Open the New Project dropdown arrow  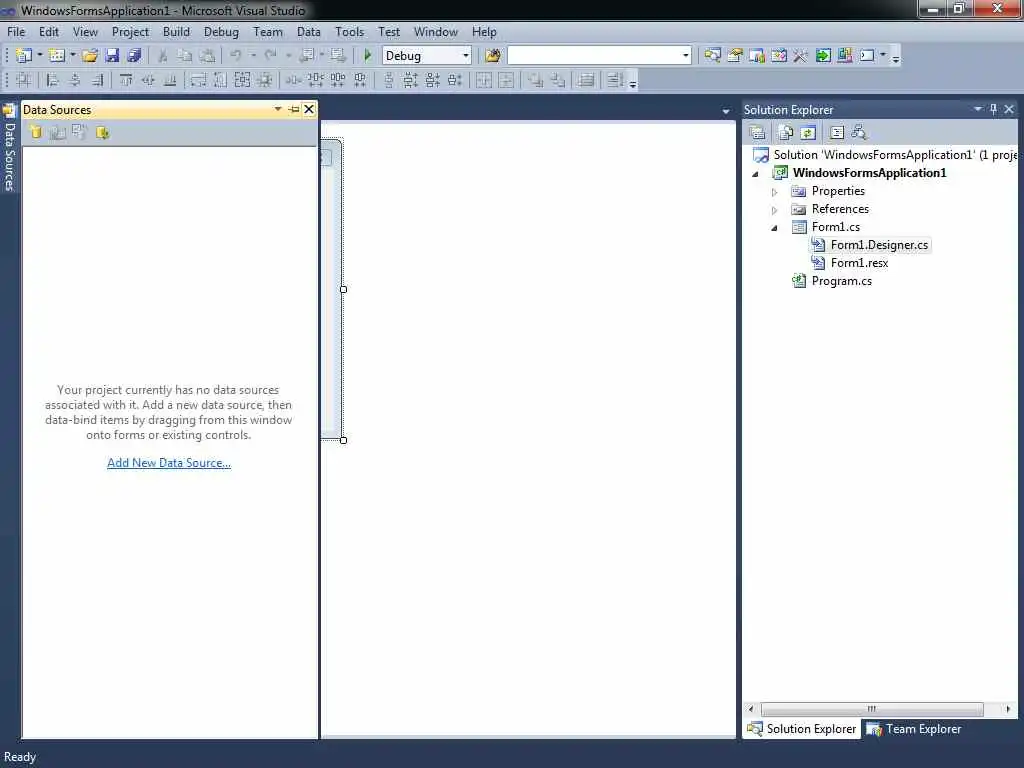pyautogui.click(x=39, y=56)
